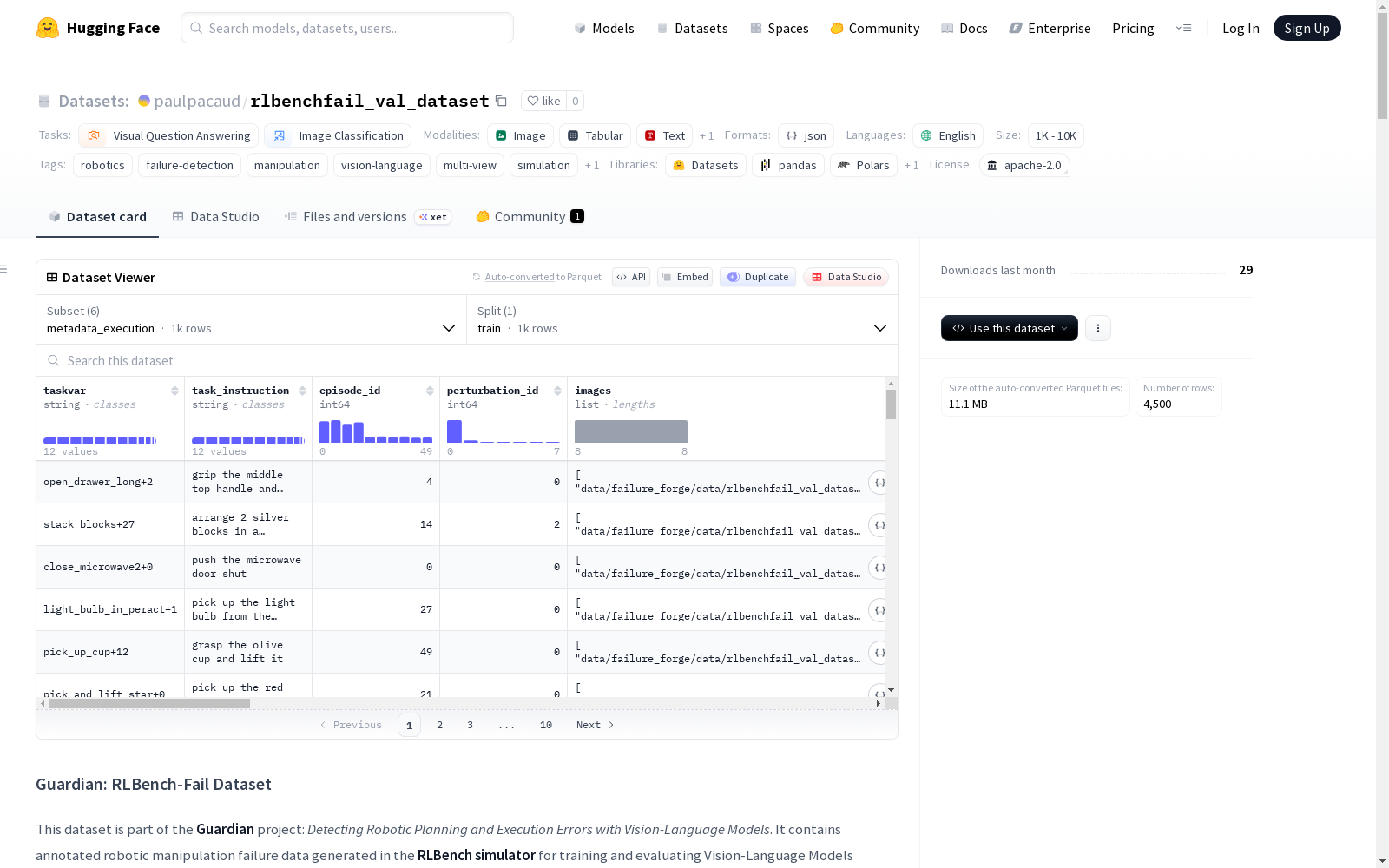Click the images lengths histogram bar
The width and height of the screenshot is (1389, 868).
click(631, 431)
